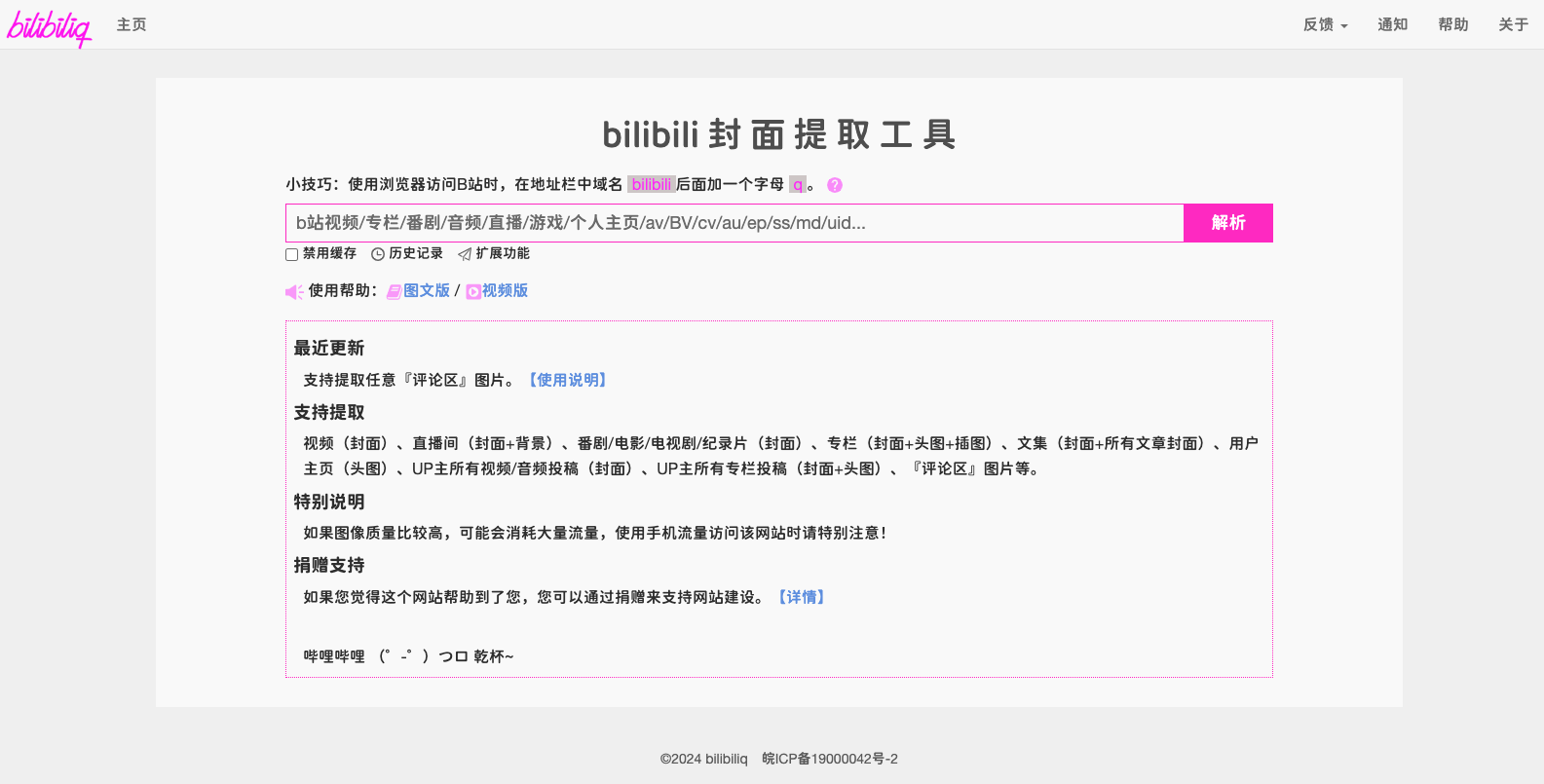Expand the 反馈 dropdown menu

click(1325, 25)
